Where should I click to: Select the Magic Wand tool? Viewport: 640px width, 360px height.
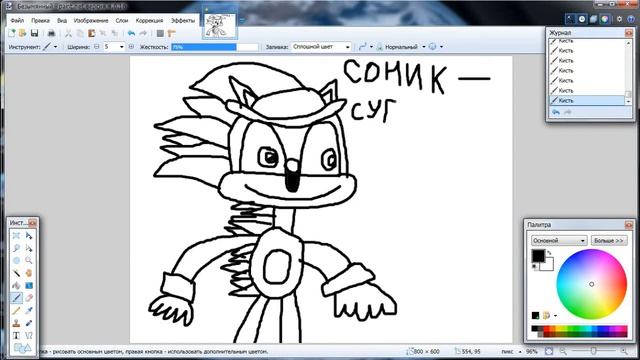pos(16,273)
